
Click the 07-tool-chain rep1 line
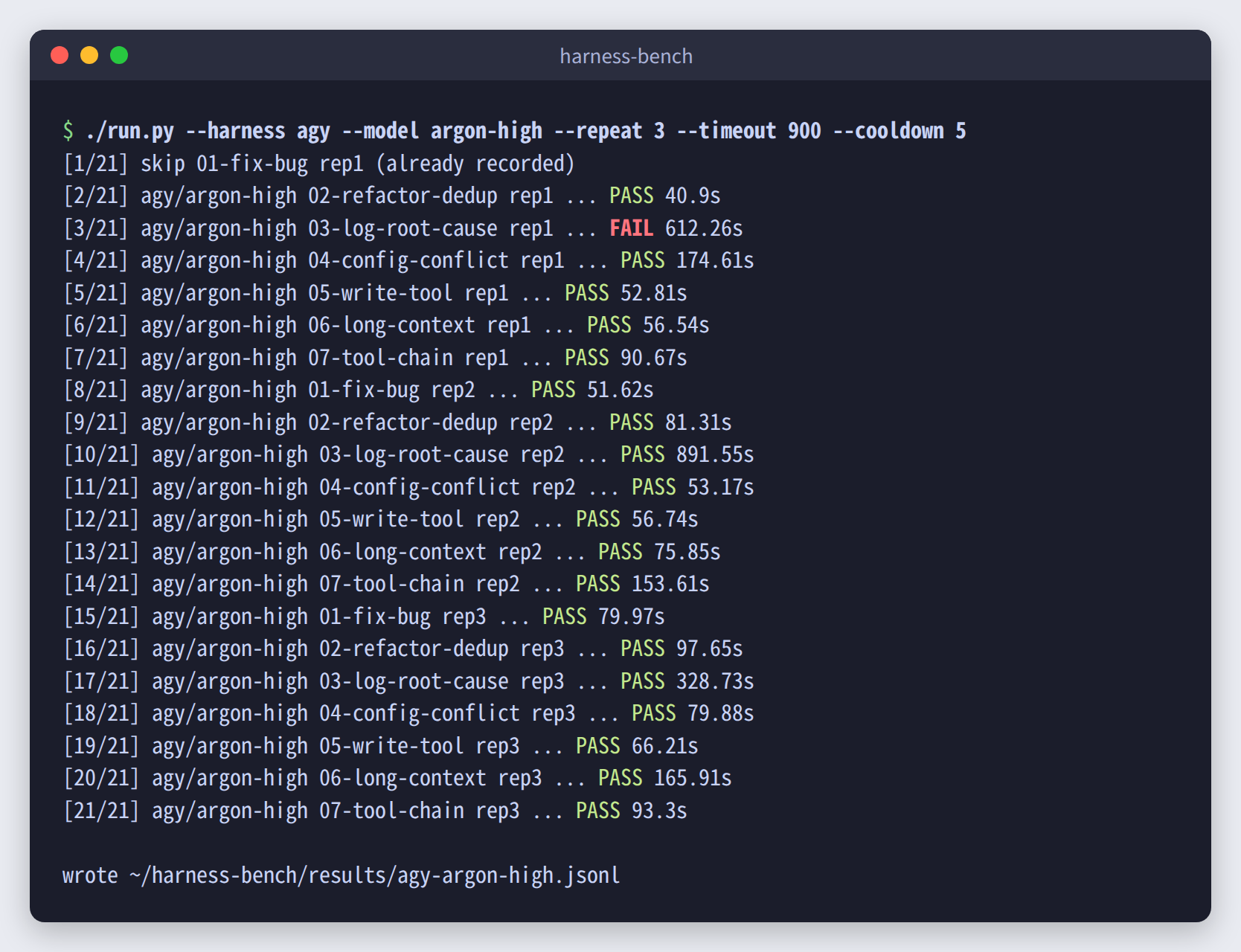click(x=375, y=358)
